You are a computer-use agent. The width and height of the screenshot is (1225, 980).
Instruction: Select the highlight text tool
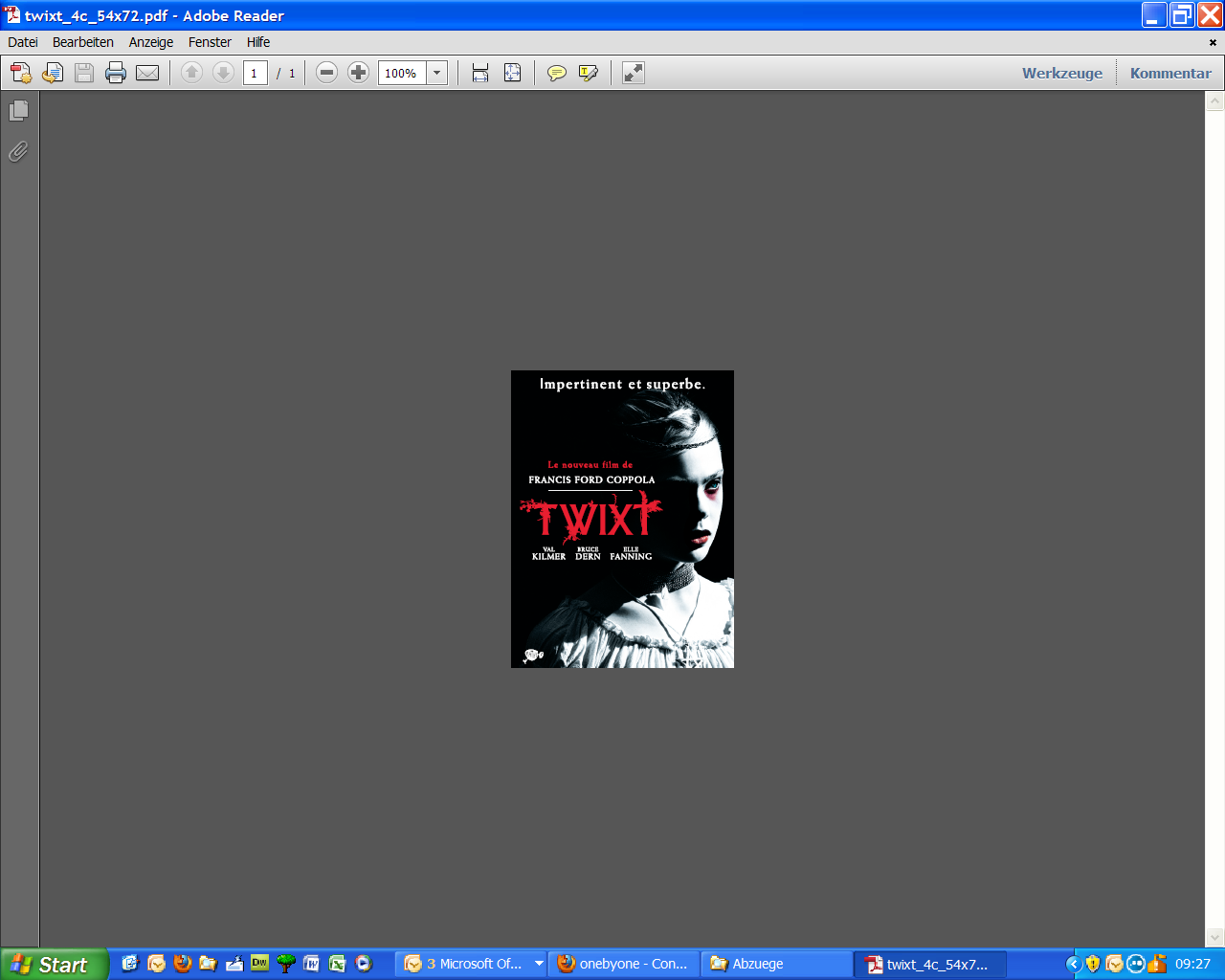pos(588,73)
